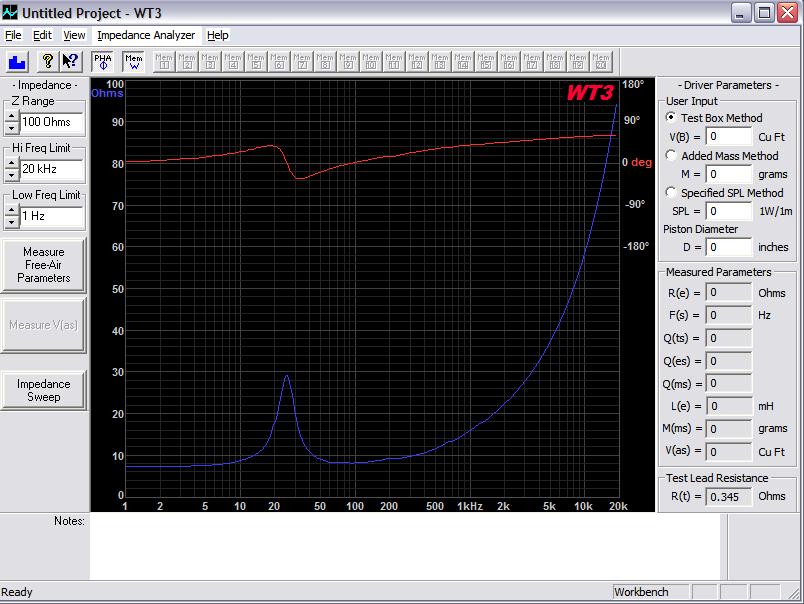Click the V(B) box volume input field
This screenshot has width=804, height=604.
[729, 136]
